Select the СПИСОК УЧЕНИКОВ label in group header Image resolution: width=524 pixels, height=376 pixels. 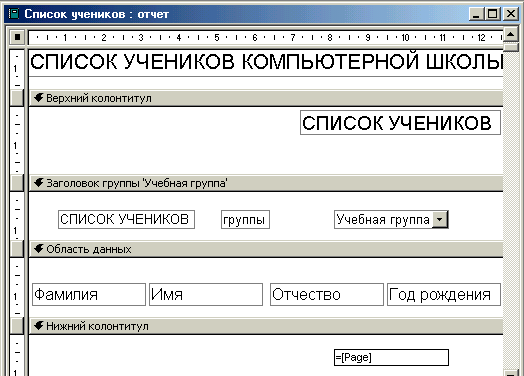(126, 219)
